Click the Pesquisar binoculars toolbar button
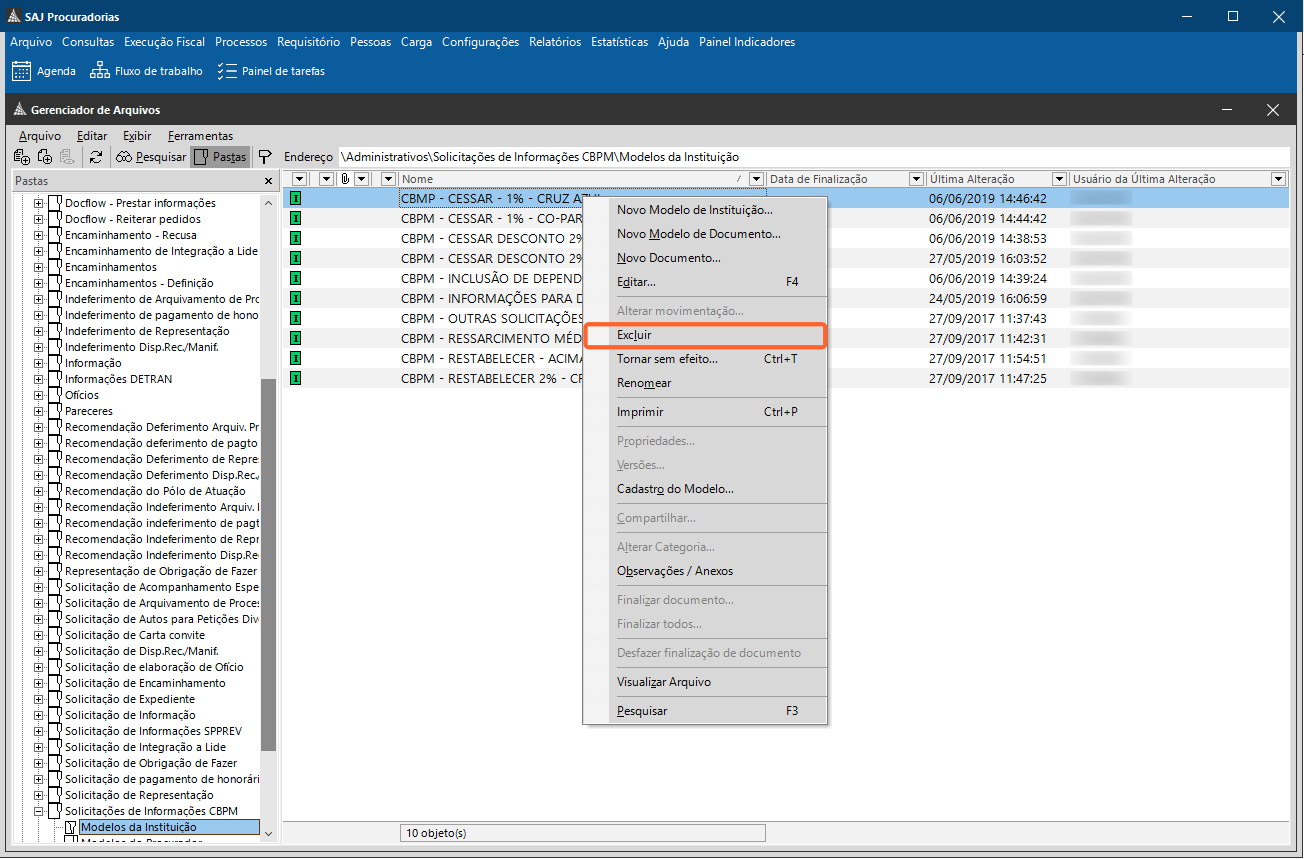Viewport: 1304px width, 859px height. 151,157
